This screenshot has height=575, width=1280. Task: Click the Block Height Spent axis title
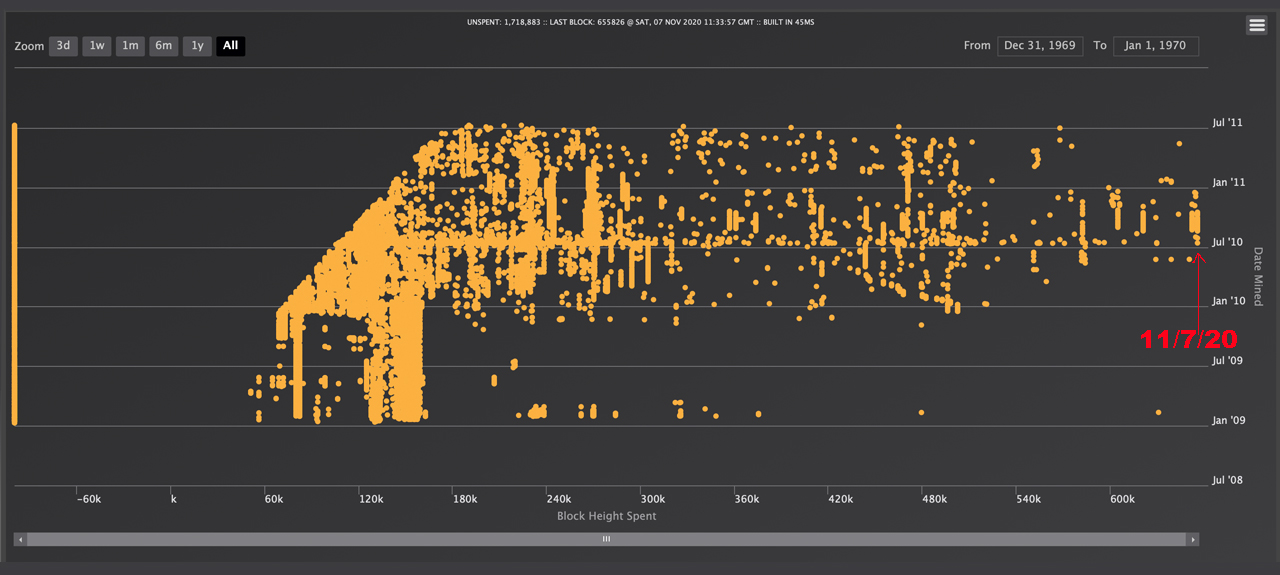pos(606,516)
